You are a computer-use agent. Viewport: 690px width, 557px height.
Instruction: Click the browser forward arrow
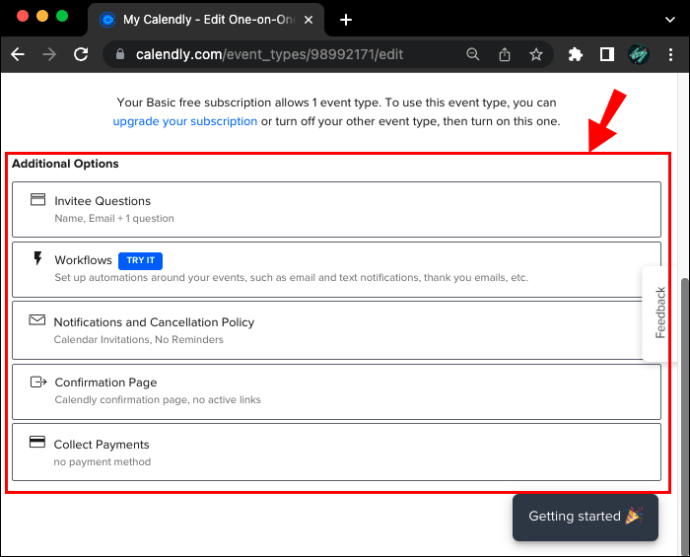49,55
